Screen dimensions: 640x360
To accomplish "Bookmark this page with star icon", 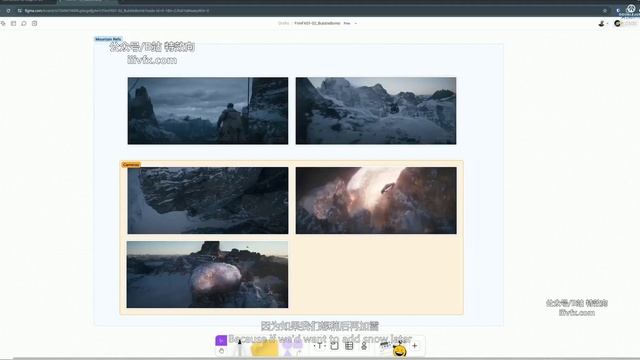I will [x=605, y=11].
